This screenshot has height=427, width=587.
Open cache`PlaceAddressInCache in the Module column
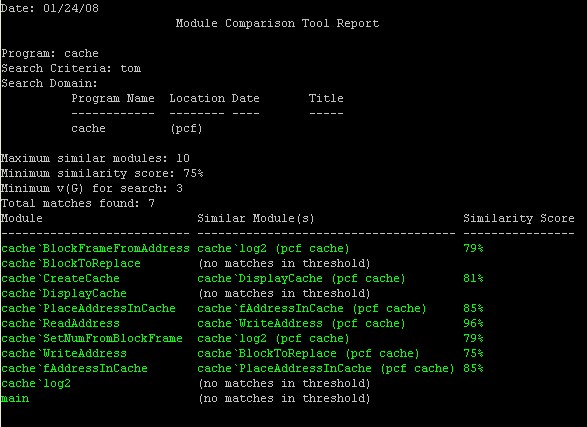pyautogui.click(x=88, y=308)
